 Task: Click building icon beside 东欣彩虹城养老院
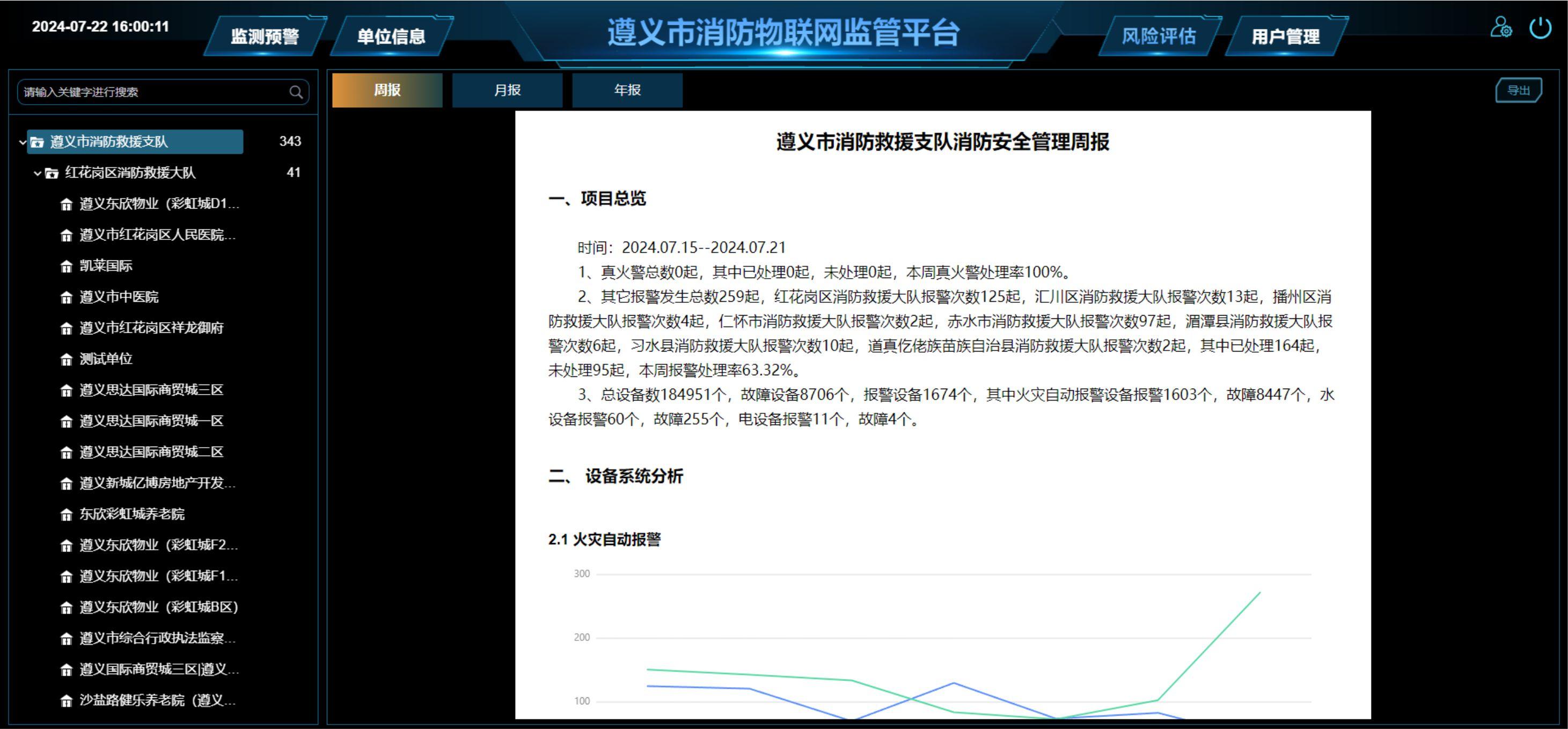coord(67,515)
